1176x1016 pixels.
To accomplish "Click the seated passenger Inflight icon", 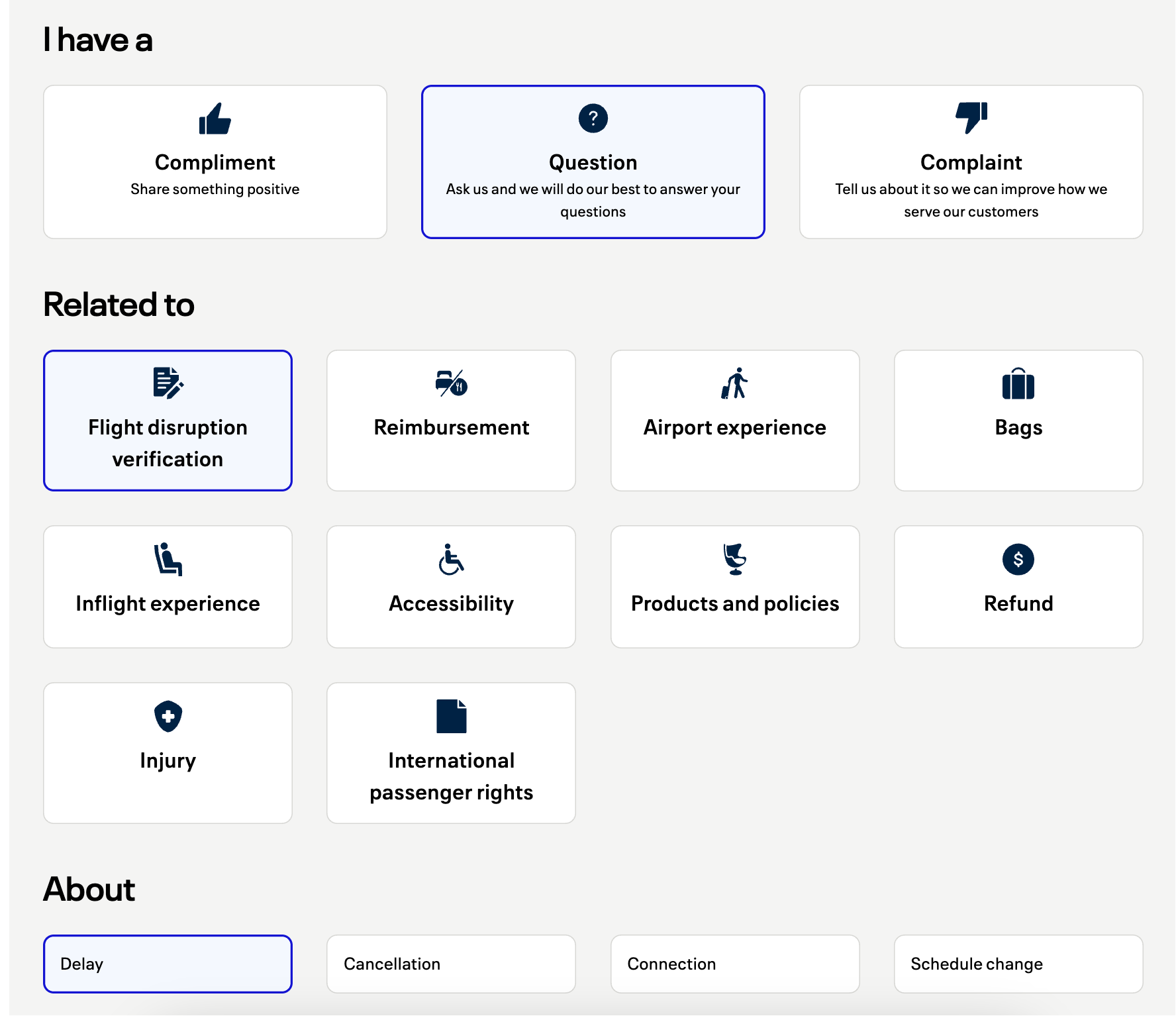I will coord(168,560).
